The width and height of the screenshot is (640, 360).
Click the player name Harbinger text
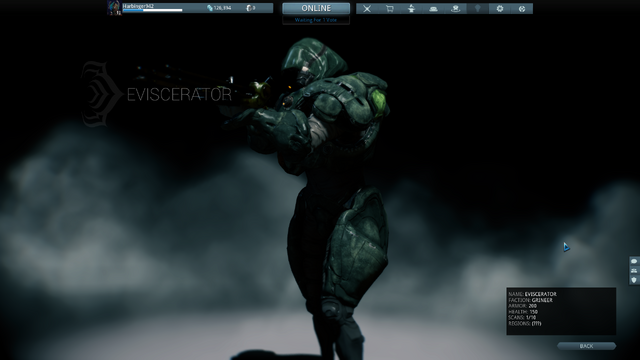click(138, 6)
